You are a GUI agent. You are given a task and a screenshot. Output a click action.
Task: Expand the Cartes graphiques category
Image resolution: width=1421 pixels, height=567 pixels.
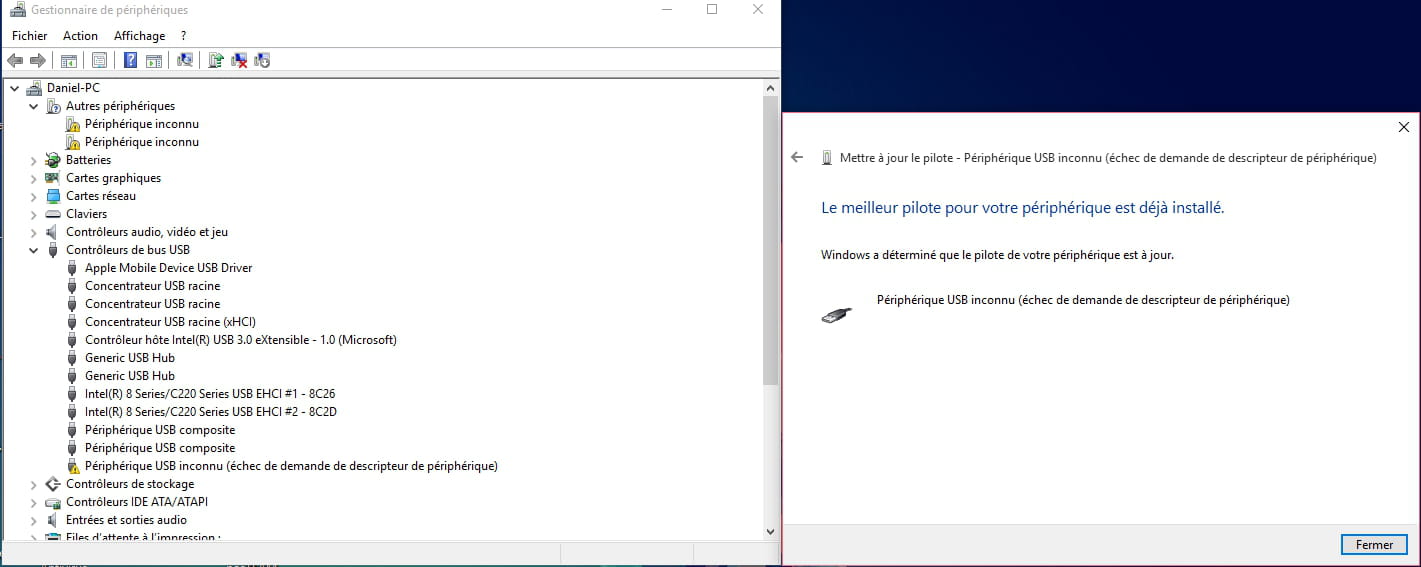coord(34,178)
